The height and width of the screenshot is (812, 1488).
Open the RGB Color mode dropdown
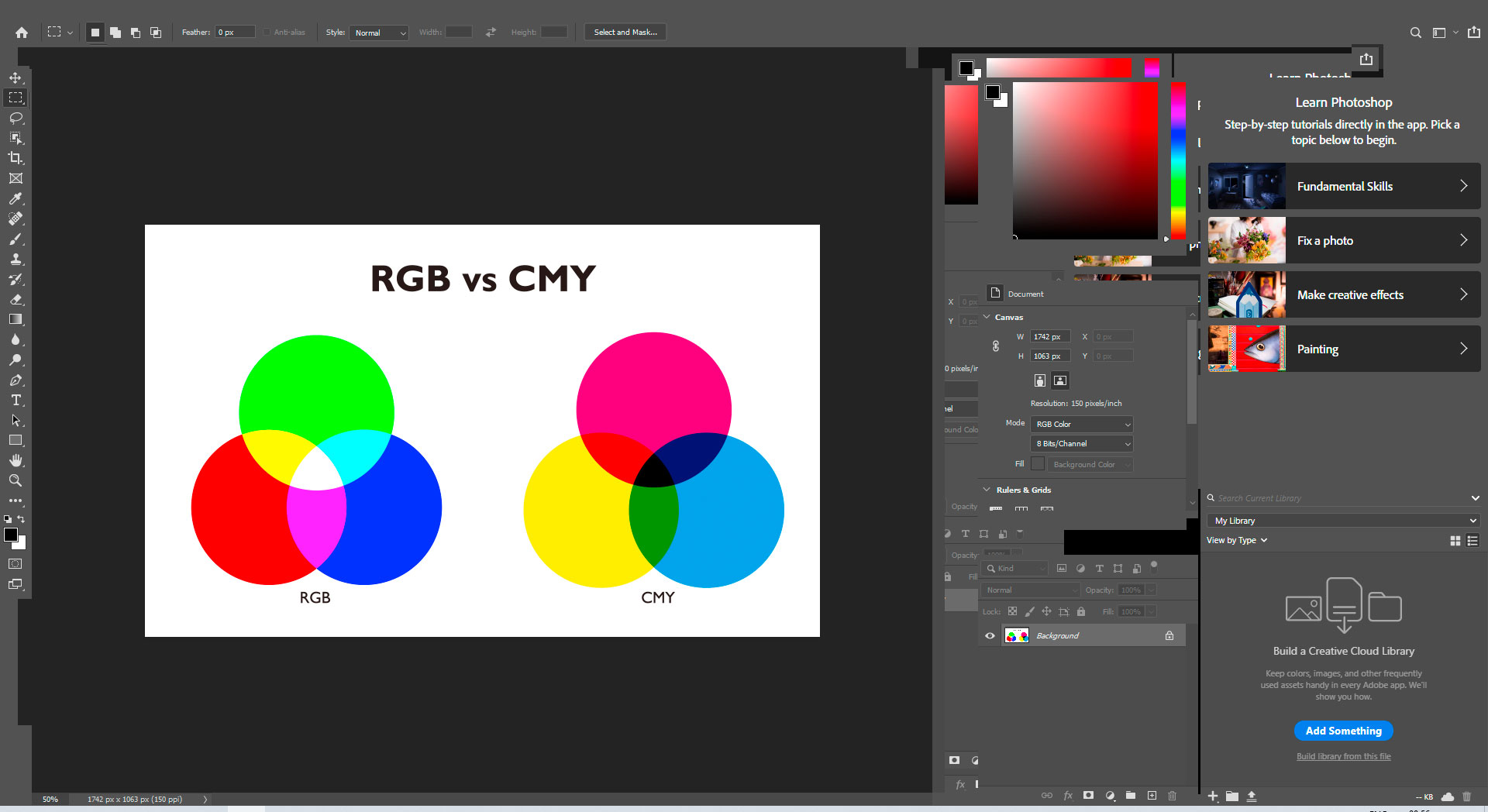click(1081, 424)
